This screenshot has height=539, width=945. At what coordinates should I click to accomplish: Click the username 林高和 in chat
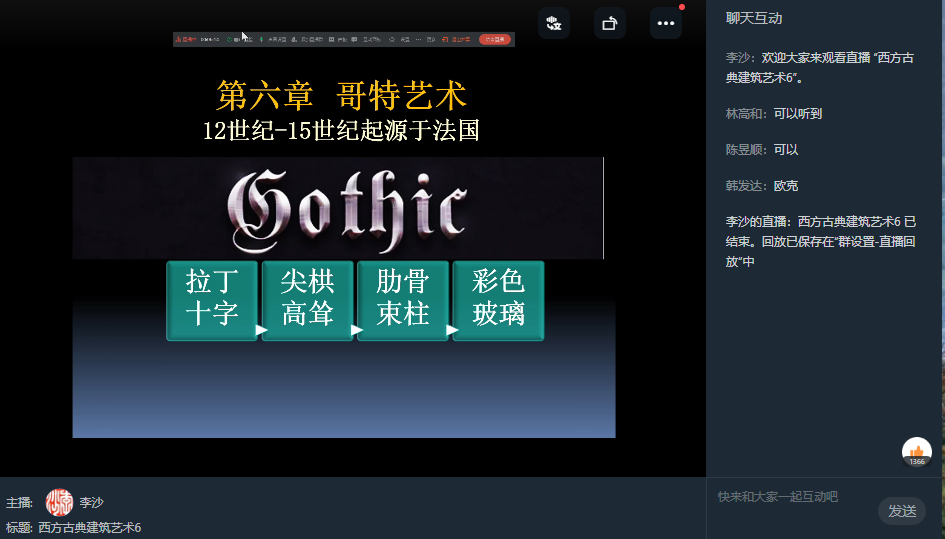click(x=746, y=114)
